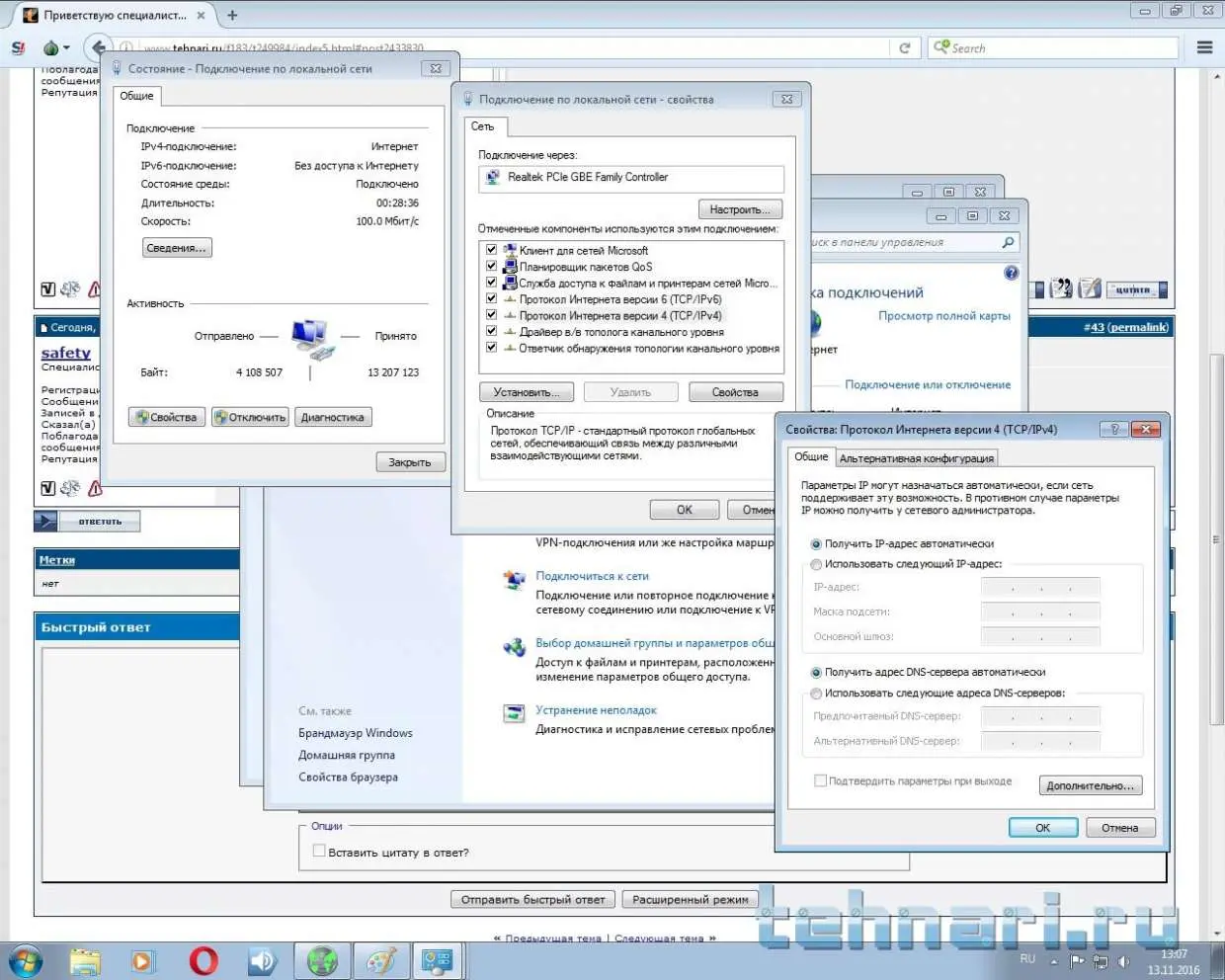Choose 'Использовать следующие адреса DNS-серверов' option
The image size is (1225, 980).
pos(816,694)
